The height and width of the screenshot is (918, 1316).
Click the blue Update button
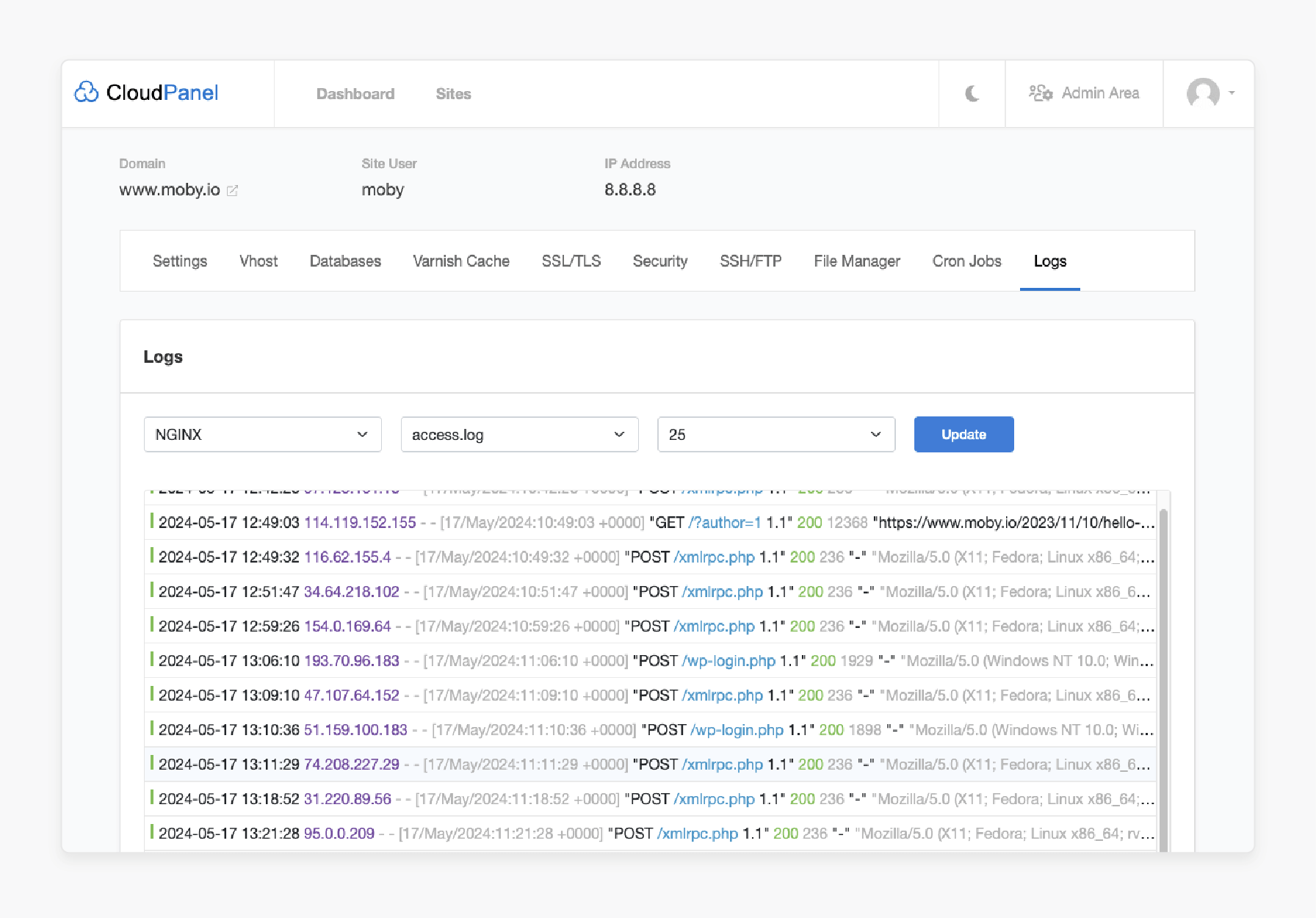(x=963, y=435)
